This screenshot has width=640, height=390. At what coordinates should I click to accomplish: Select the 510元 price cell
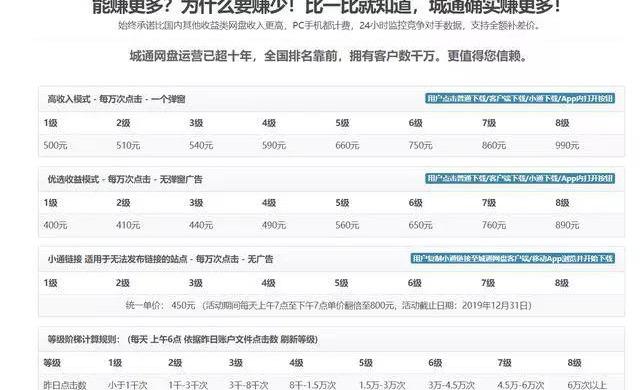click(128, 145)
